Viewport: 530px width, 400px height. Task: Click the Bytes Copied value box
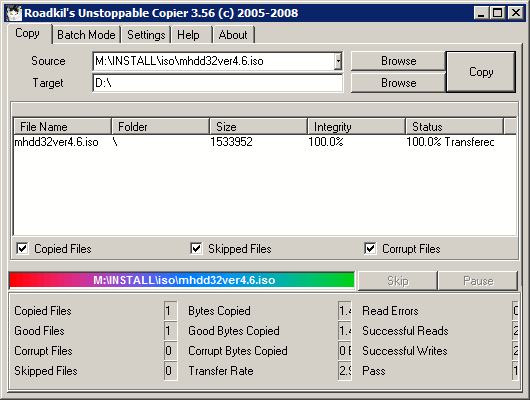pos(345,311)
